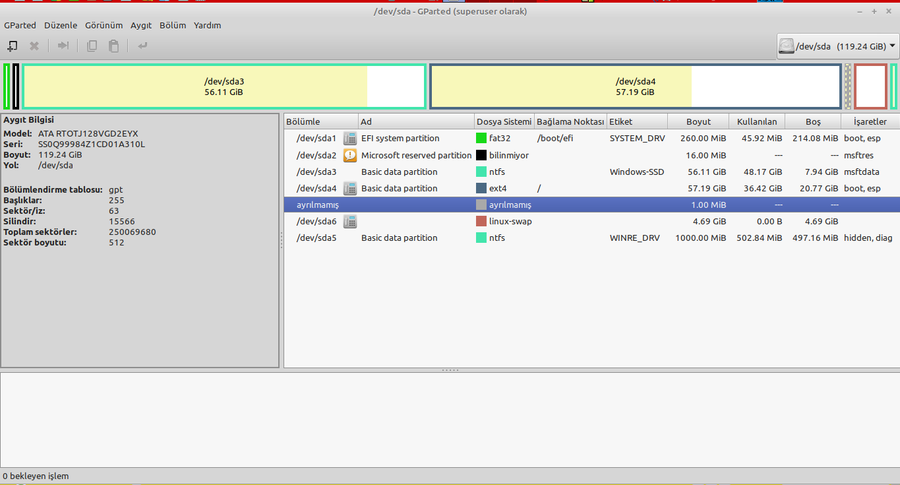Select the red linux-swap block in disk map

[871, 87]
